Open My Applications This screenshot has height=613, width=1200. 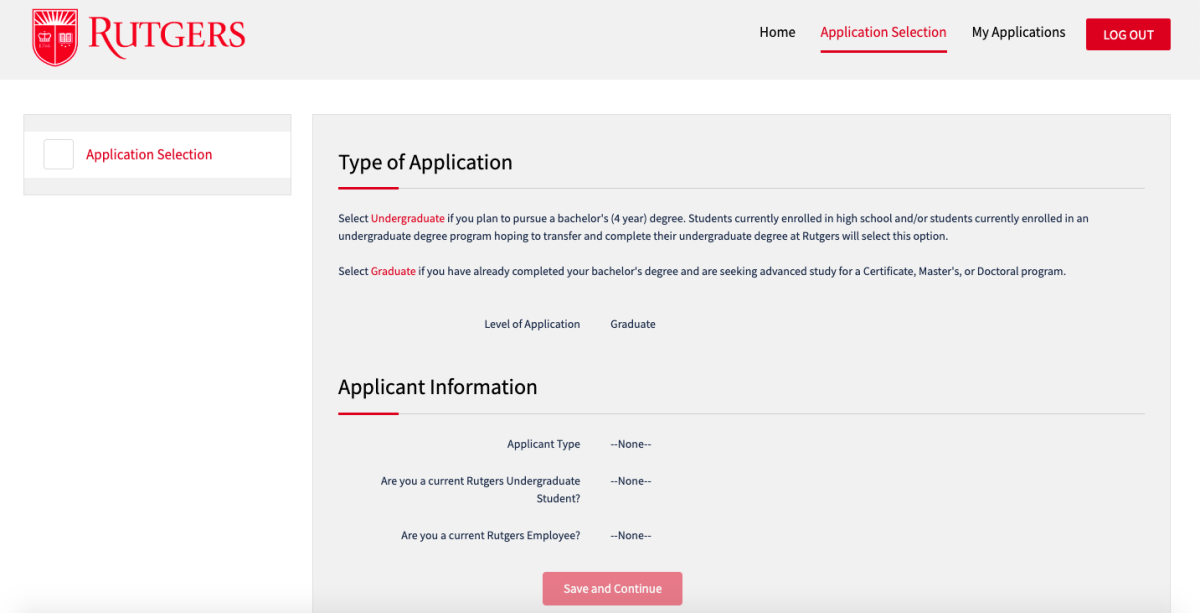(x=1018, y=32)
